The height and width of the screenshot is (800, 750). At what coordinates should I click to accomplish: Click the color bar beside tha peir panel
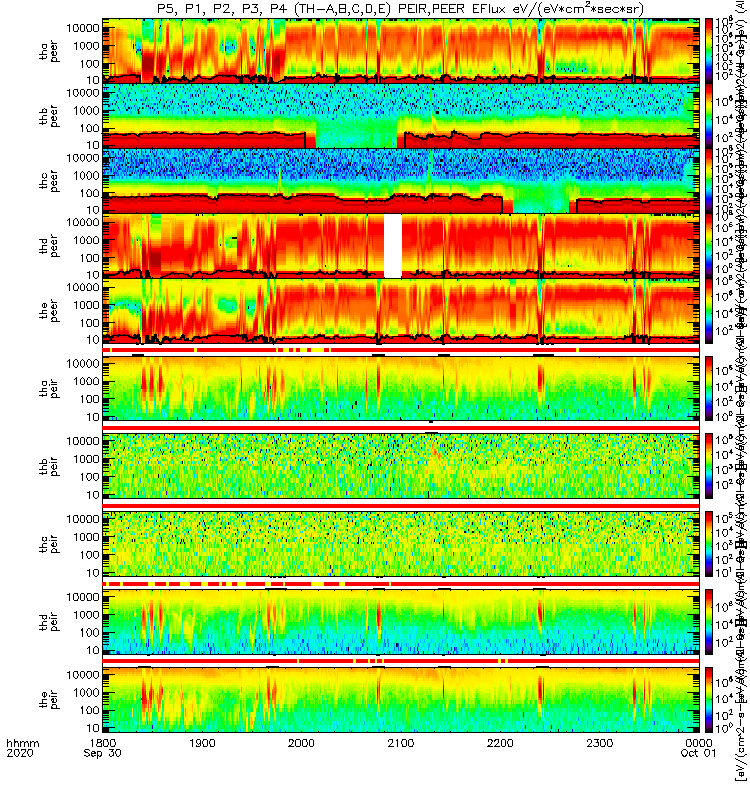coord(709,388)
